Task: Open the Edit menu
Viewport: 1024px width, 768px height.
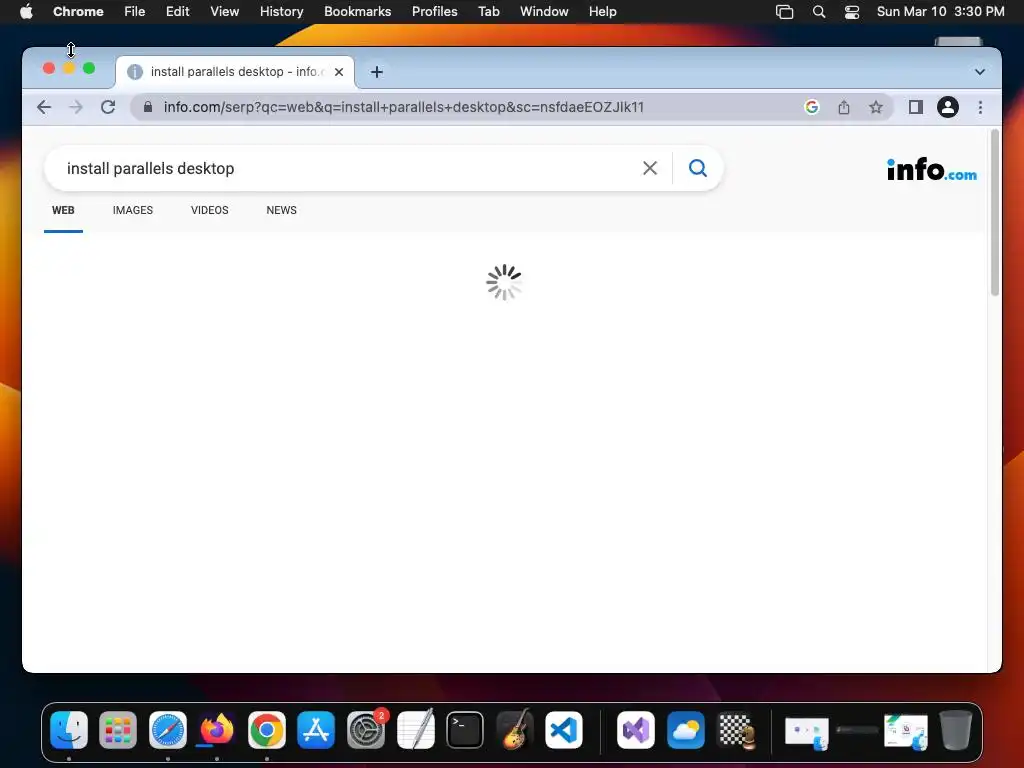Action: 178,12
